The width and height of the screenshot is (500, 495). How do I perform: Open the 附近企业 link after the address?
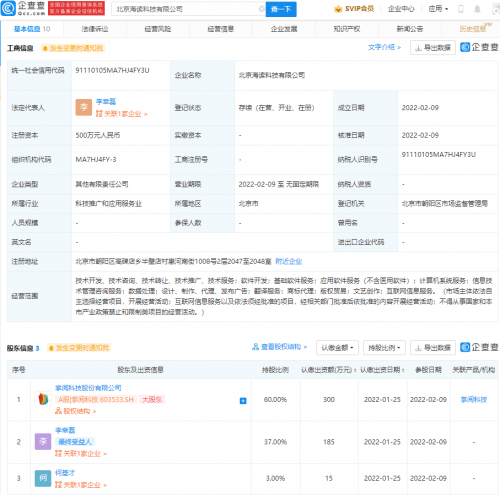click(x=289, y=261)
